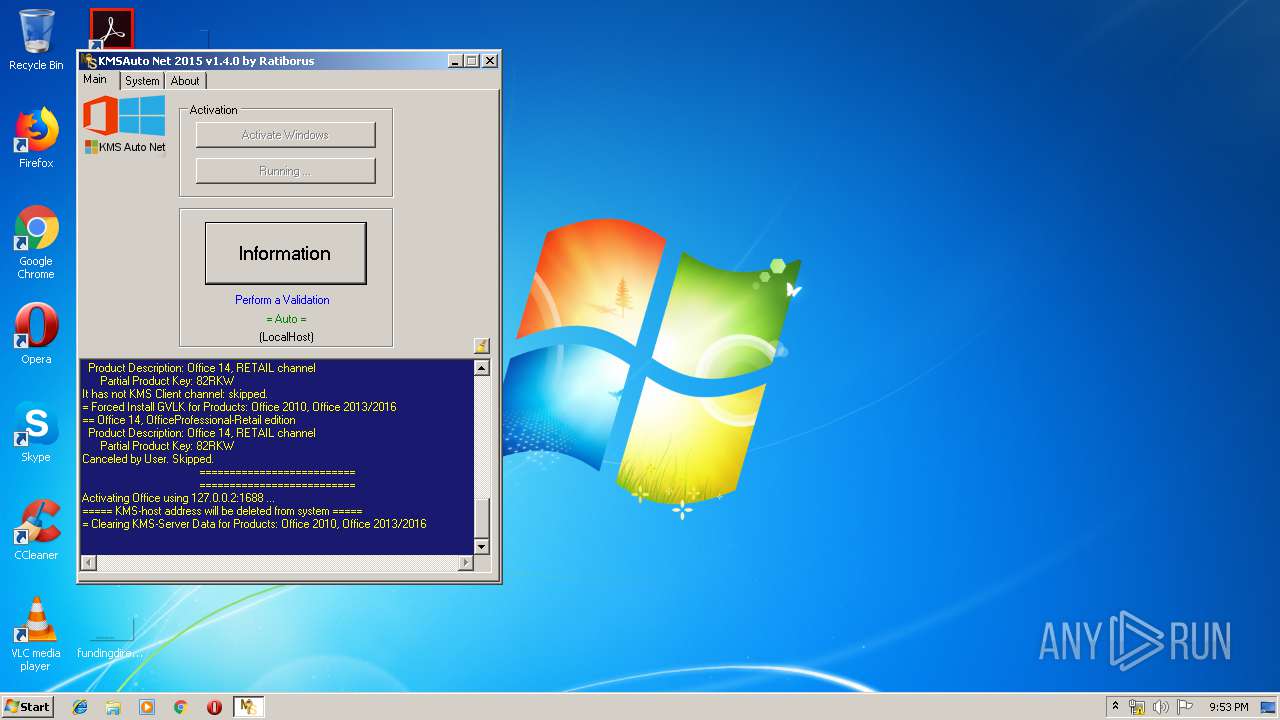Click the Office logo in KMSAuto
1280x720 pixels.
click(100, 115)
